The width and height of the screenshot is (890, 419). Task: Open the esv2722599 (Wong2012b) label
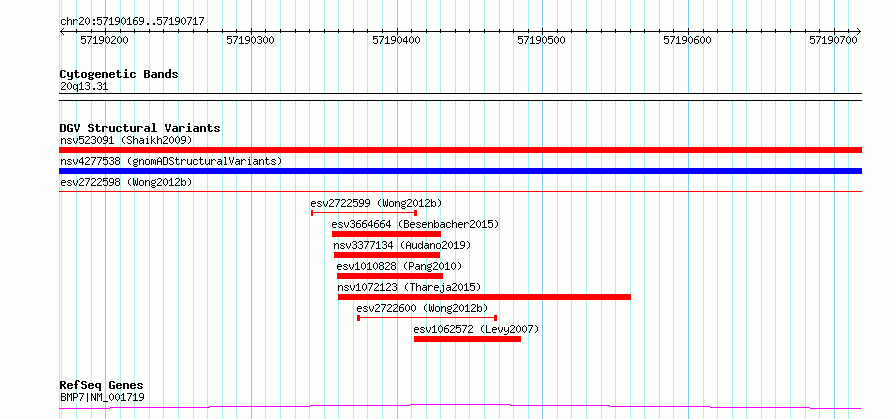[x=376, y=203]
